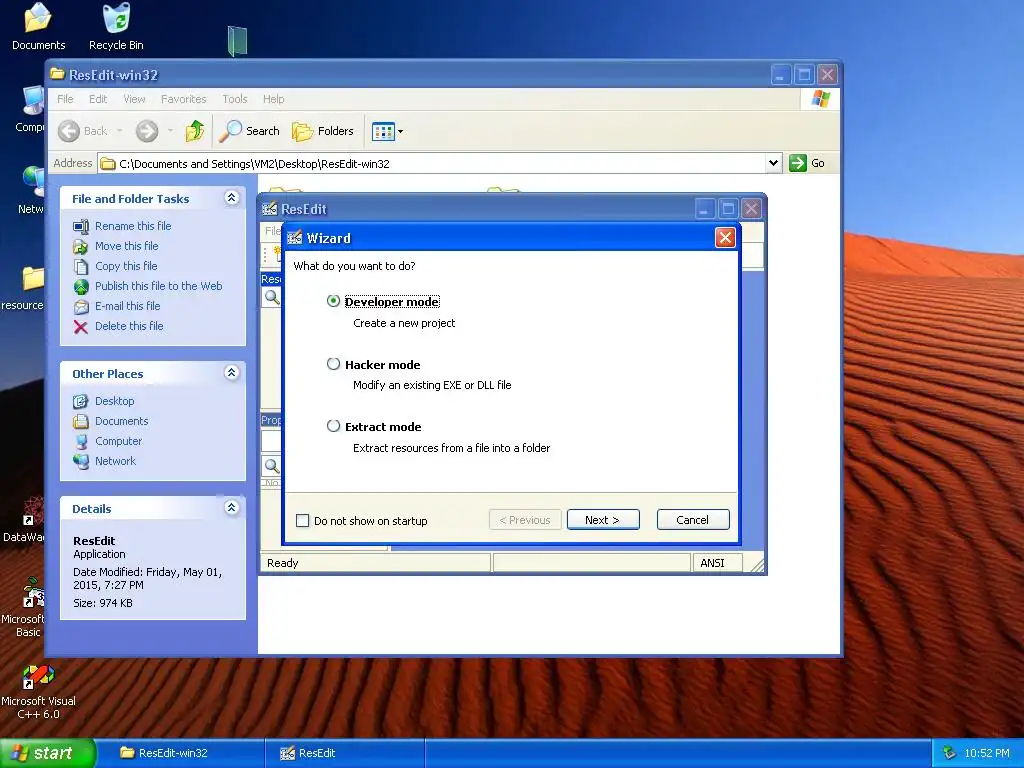Image resolution: width=1024 pixels, height=768 pixels.
Task: Click the Ready status text in ResEdit
Action: pyautogui.click(x=283, y=563)
